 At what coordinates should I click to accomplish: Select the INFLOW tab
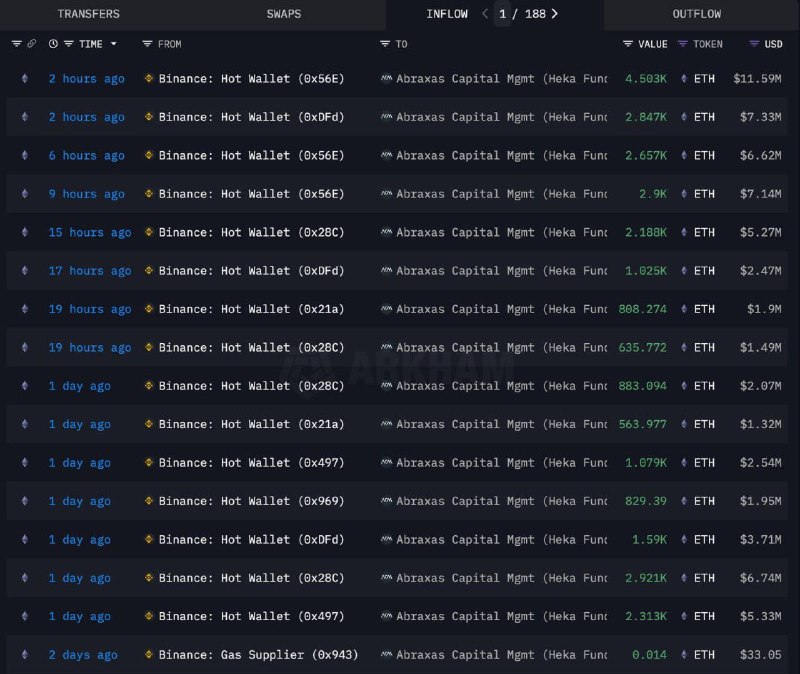[447, 14]
